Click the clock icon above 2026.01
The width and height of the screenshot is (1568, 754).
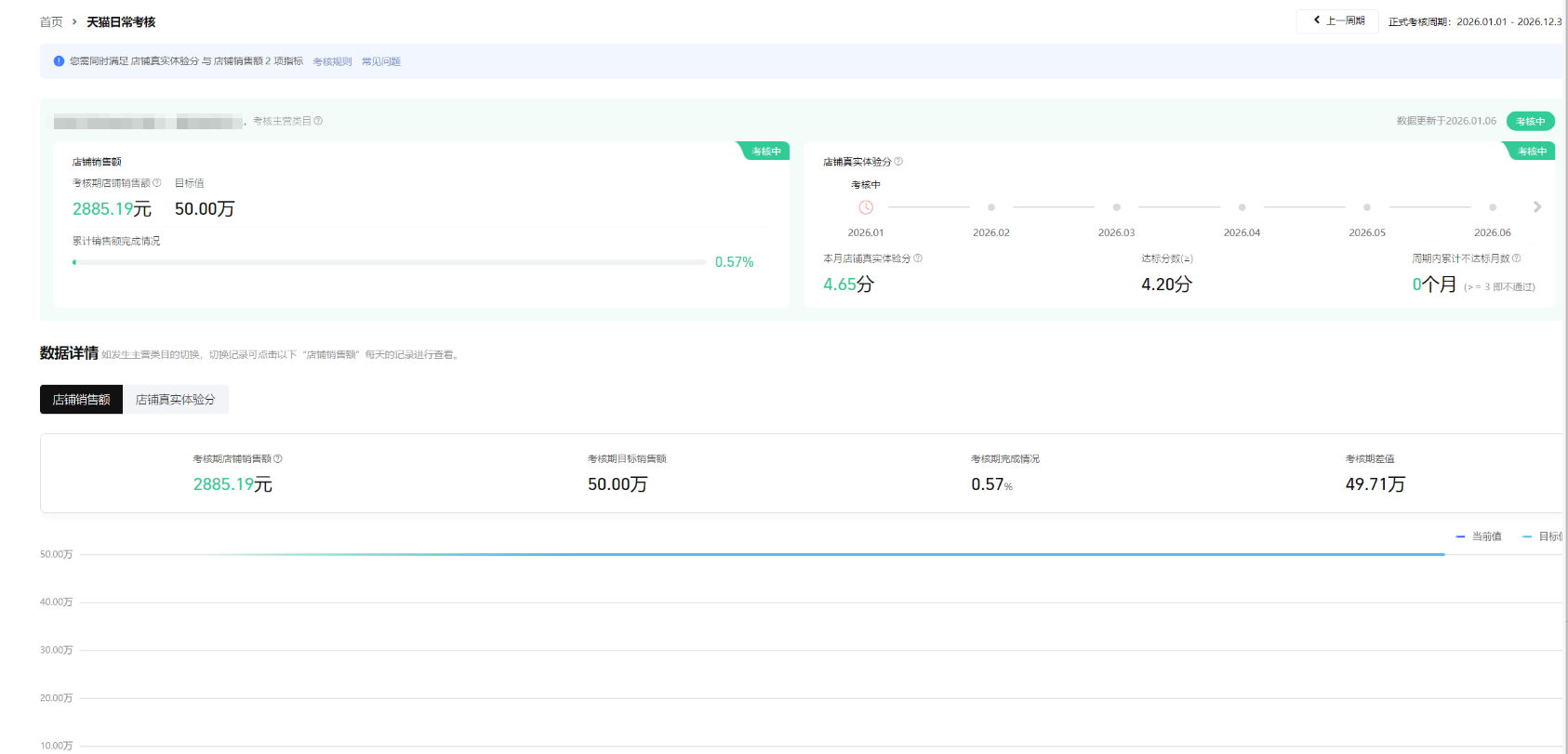866,207
